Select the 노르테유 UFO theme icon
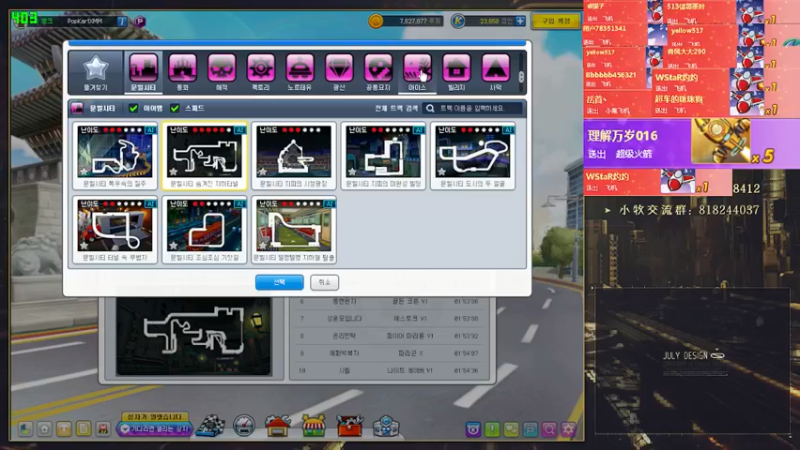 [x=300, y=72]
